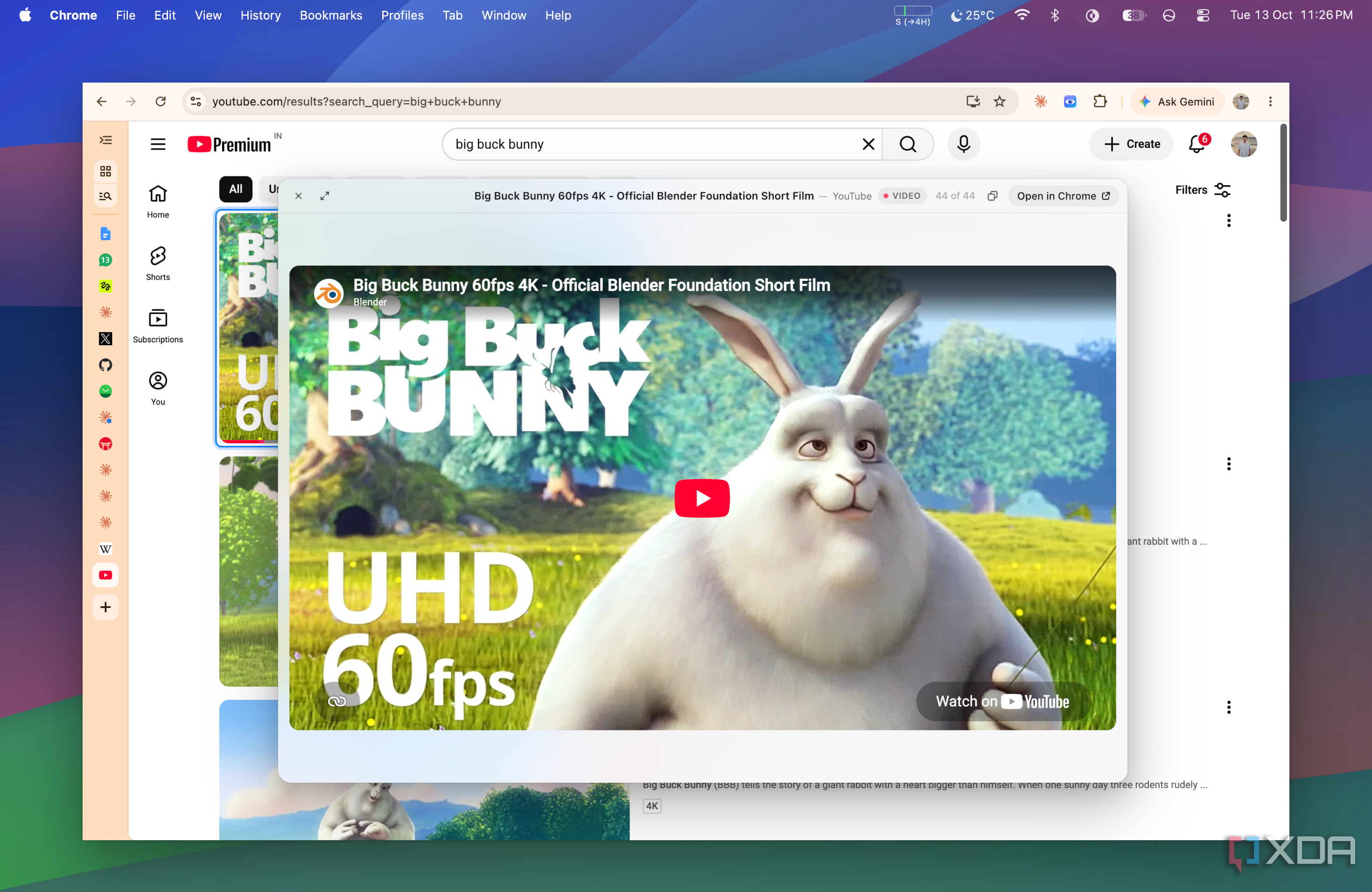Open Shorts in YouTube sidebar
1372x892 pixels.
click(158, 264)
